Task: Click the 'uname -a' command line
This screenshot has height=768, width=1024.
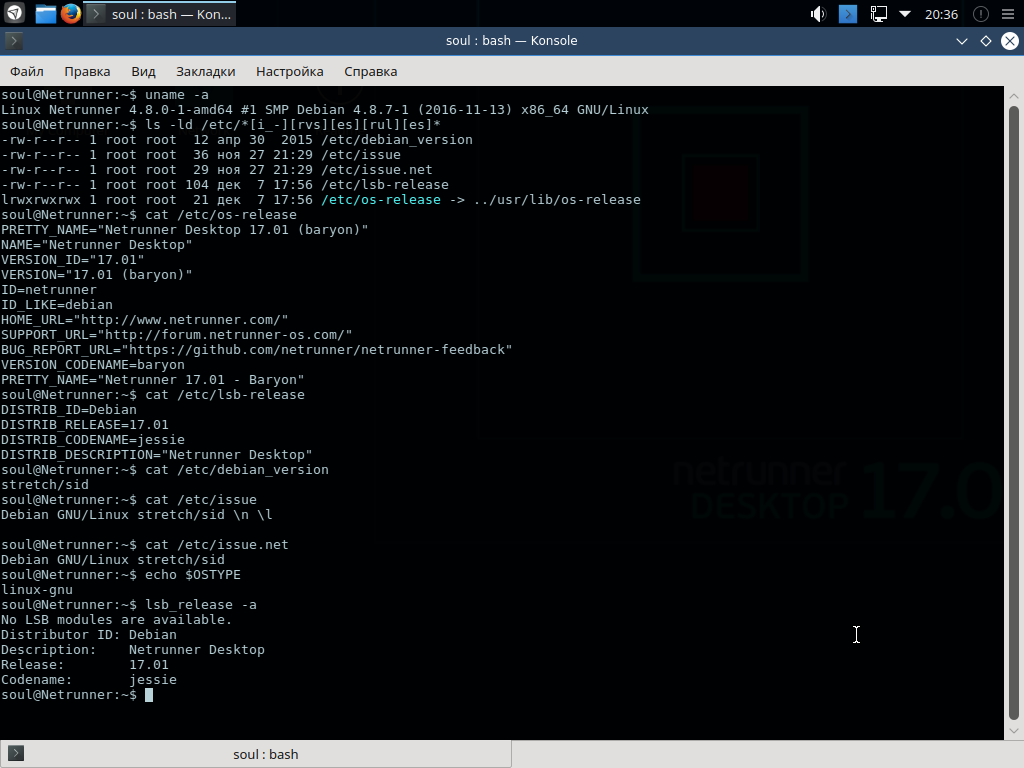Action: 105,95
